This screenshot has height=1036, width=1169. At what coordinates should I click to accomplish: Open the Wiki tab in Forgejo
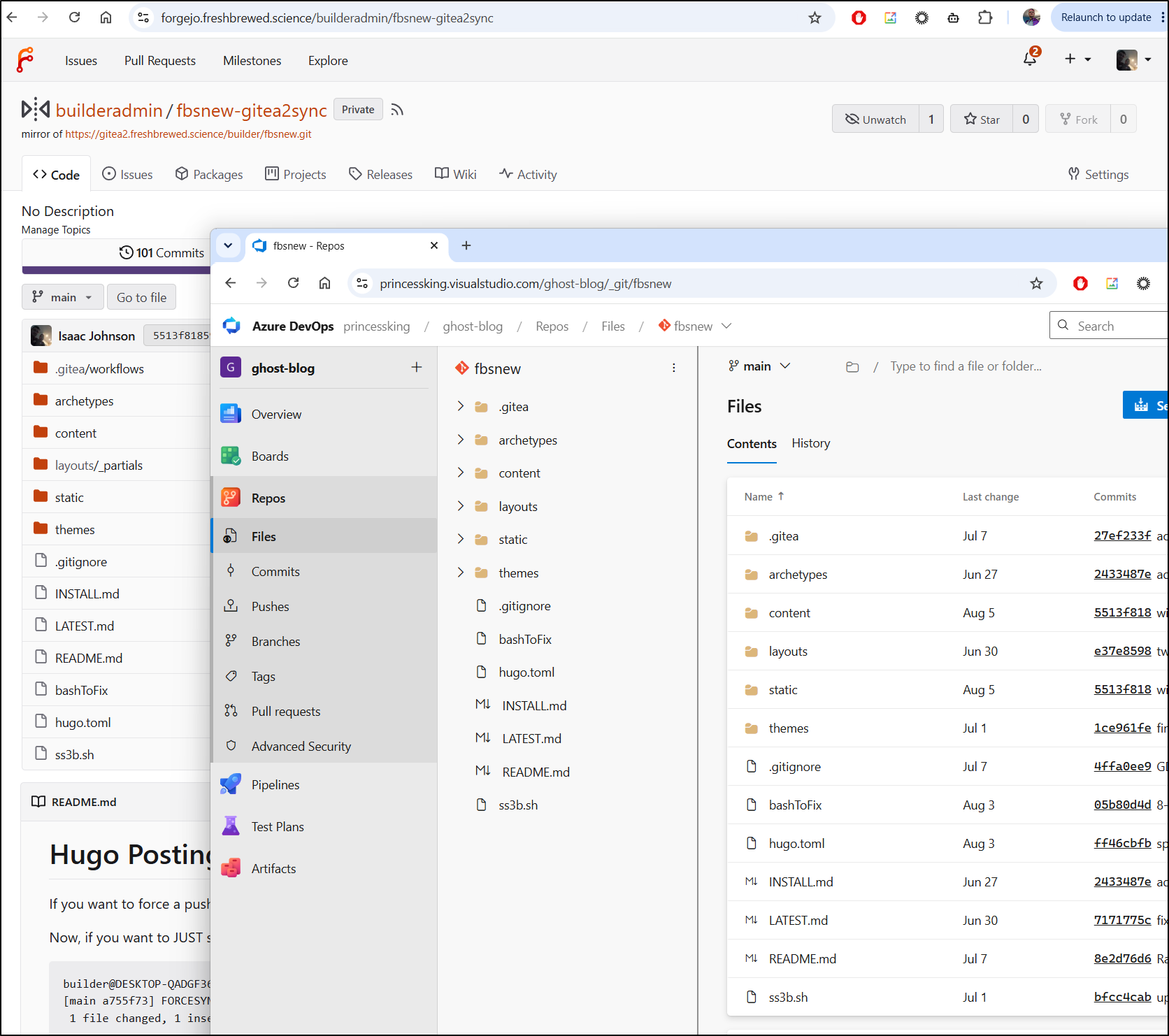(x=456, y=174)
